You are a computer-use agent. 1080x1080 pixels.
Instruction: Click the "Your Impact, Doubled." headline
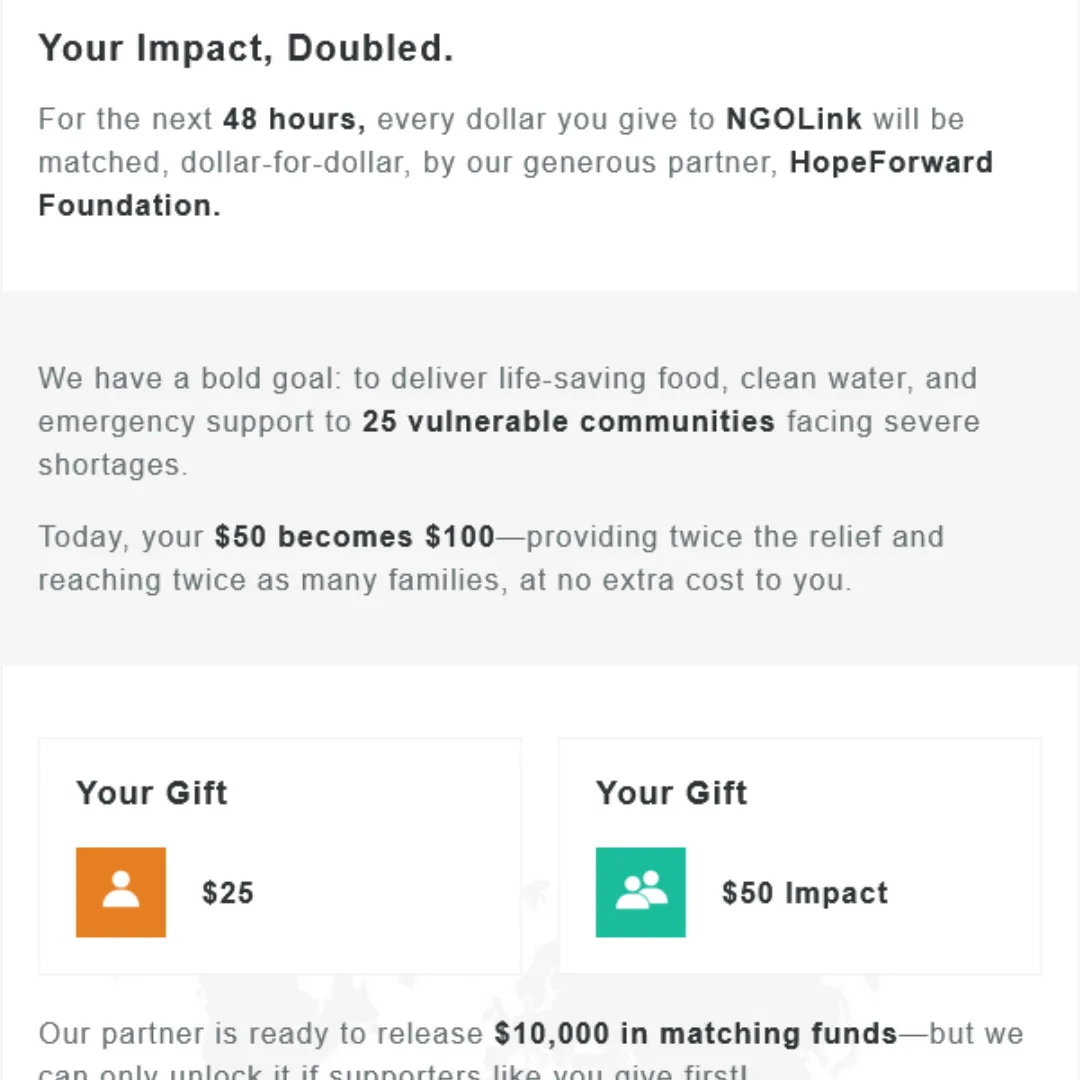246,49
